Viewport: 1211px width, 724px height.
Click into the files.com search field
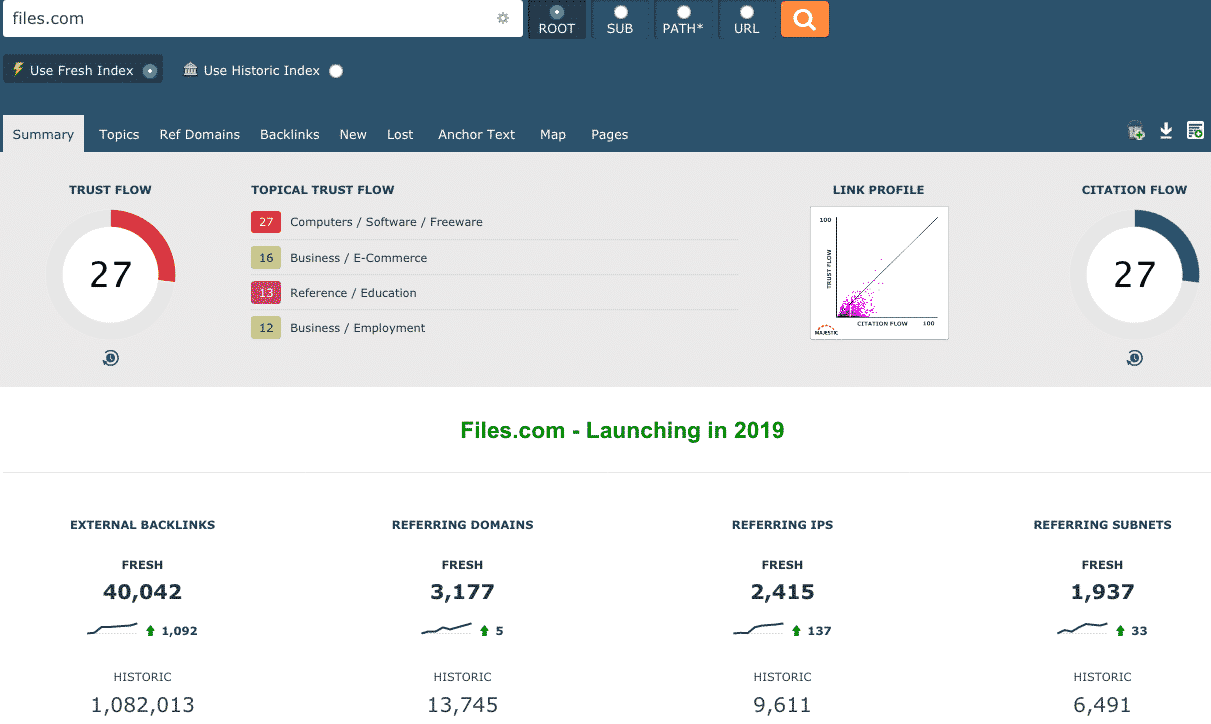(x=250, y=19)
